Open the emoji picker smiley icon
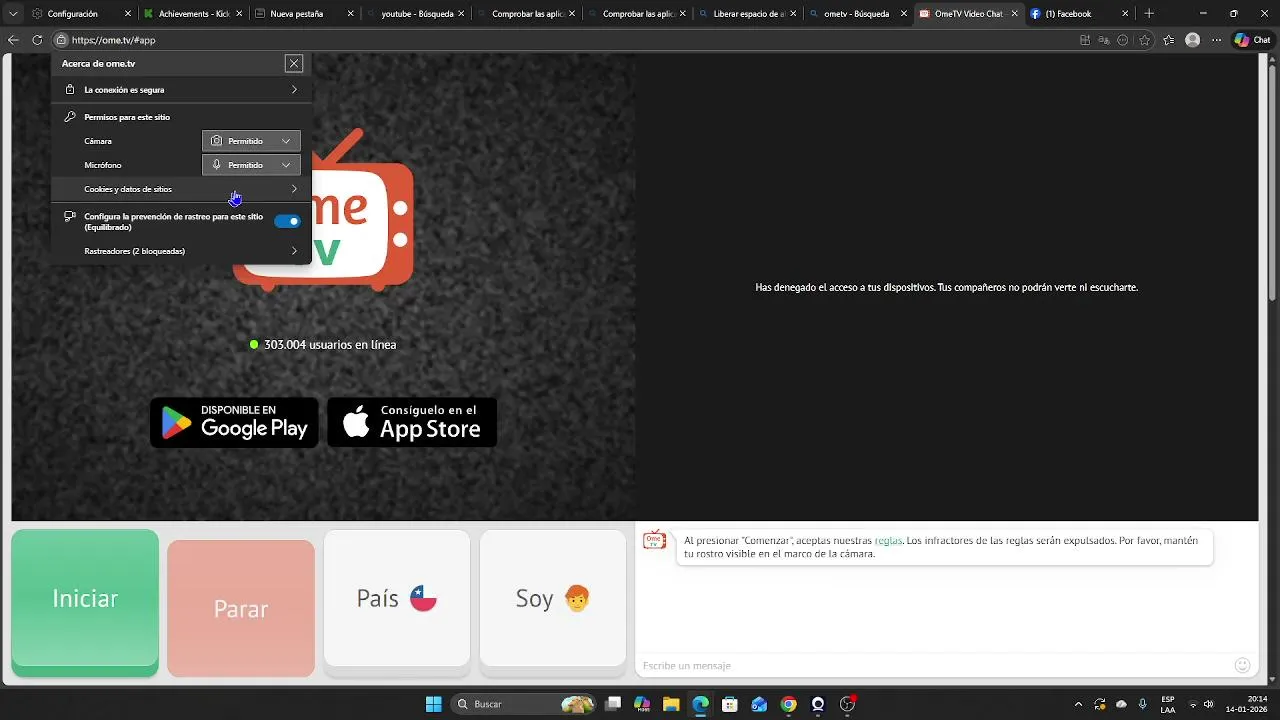 [1243, 665]
